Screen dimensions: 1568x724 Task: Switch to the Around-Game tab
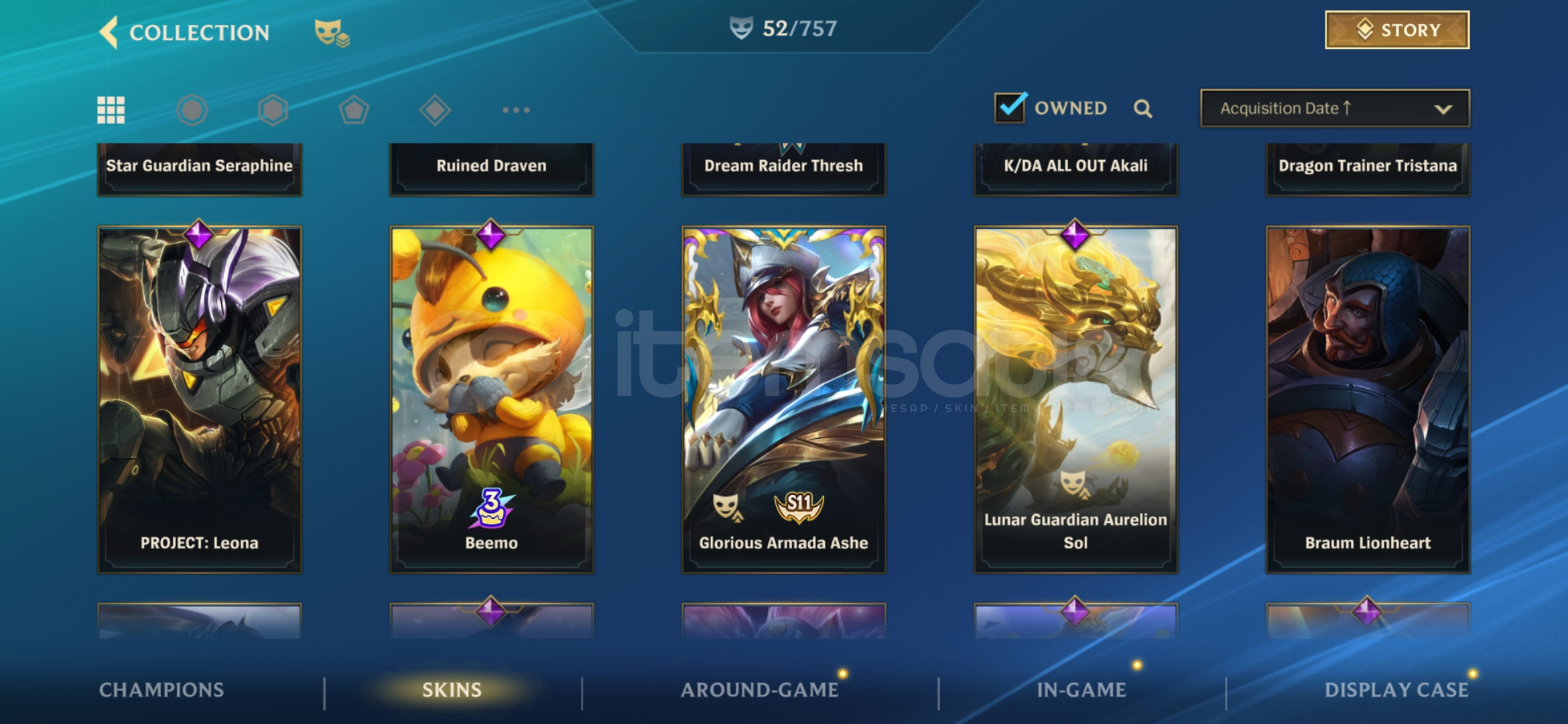click(760, 690)
